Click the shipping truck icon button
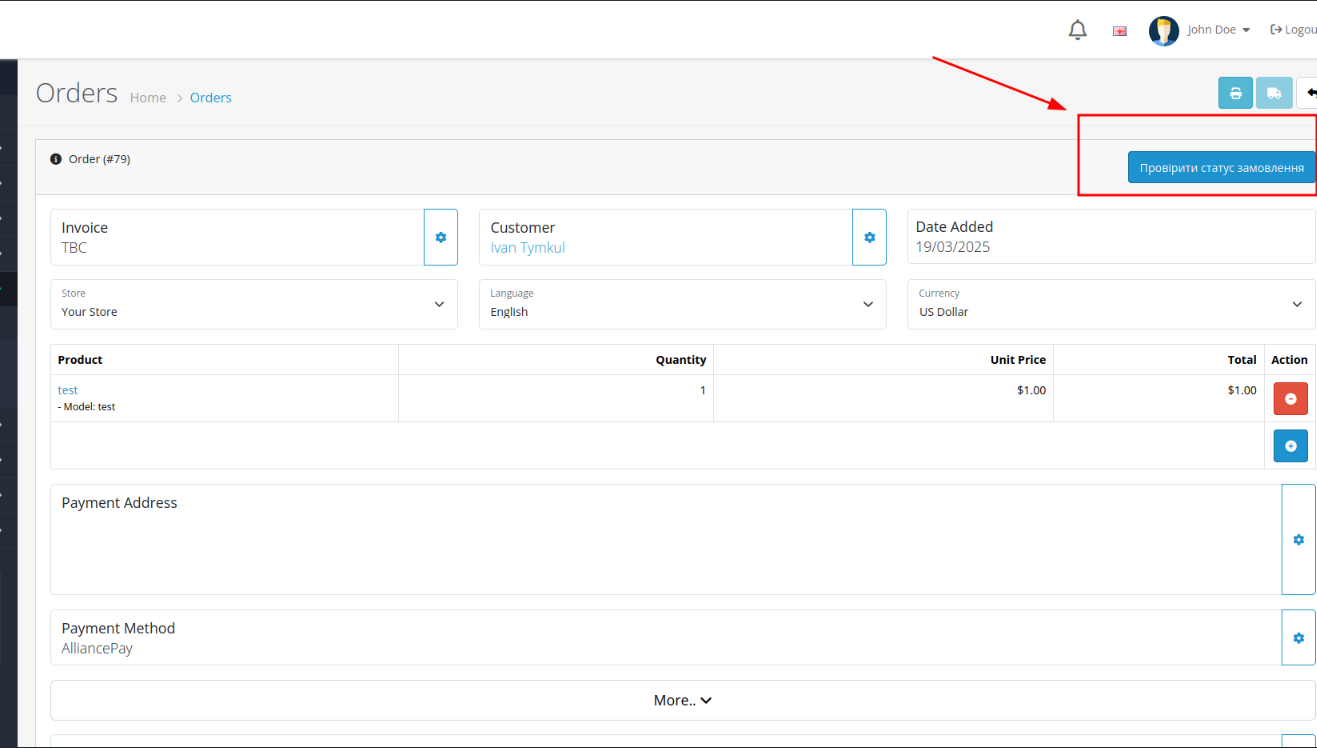 pyautogui.click(x=1274, y=93)
